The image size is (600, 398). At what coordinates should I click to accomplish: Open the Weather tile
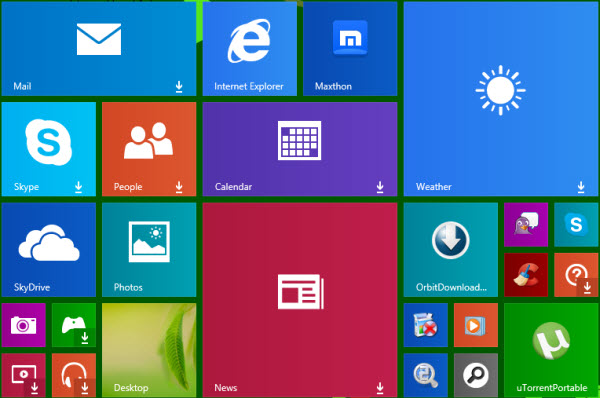501,99
